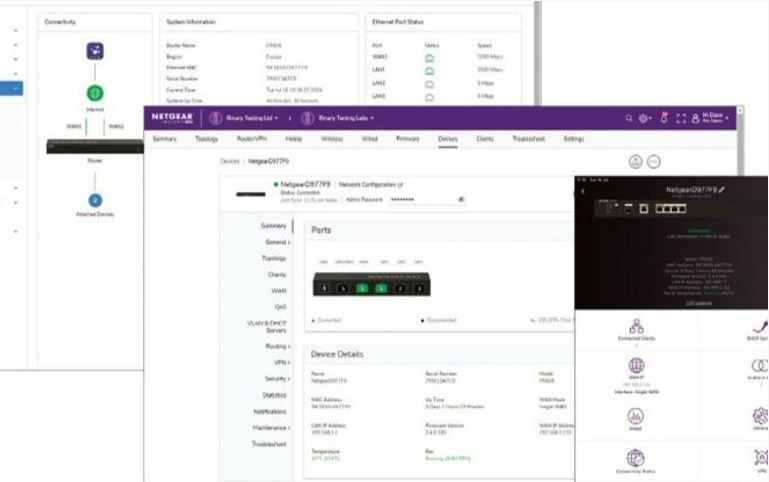Switch to the Topology top tab
The image size is (769, 482).
(206, 139)
